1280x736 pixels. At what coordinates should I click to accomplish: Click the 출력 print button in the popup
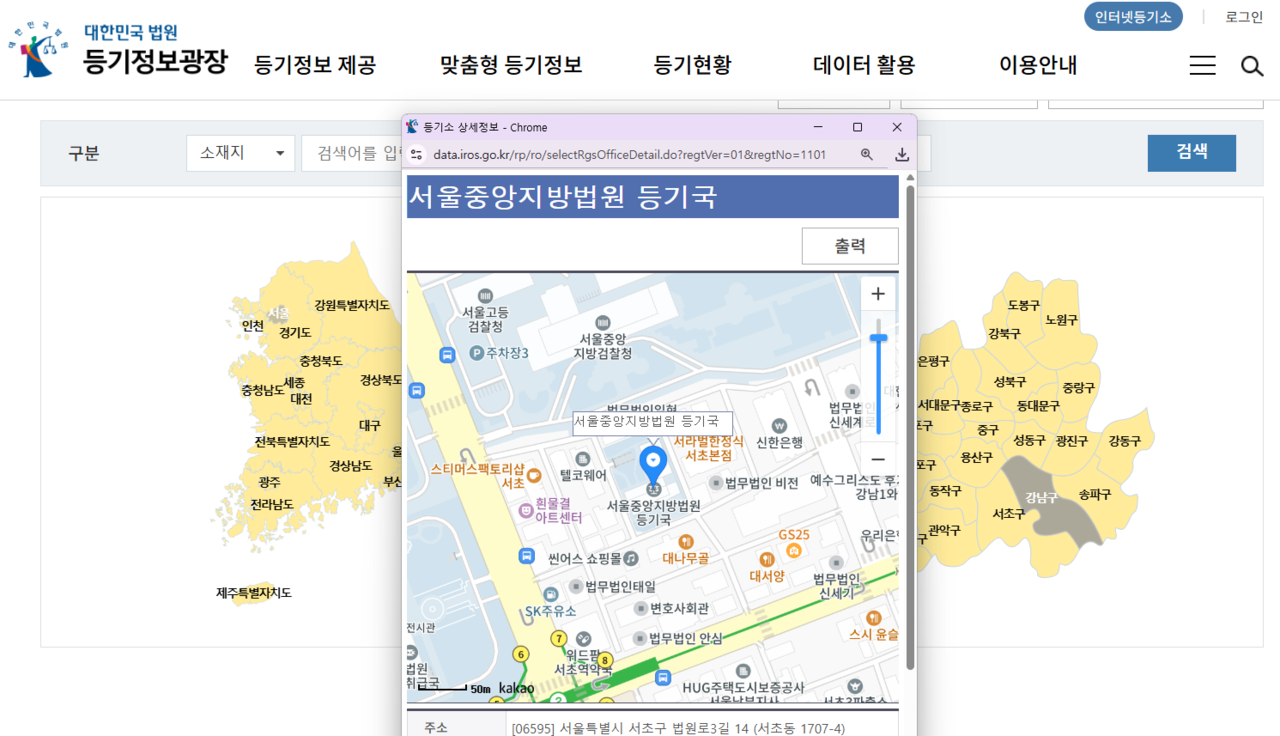(x=850, y=245)
